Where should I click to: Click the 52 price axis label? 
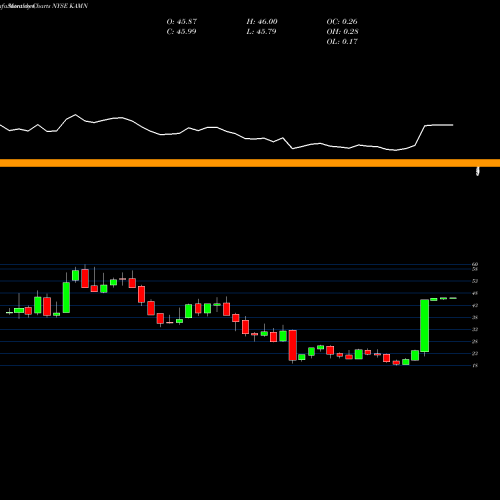click(x=475, y=281)
